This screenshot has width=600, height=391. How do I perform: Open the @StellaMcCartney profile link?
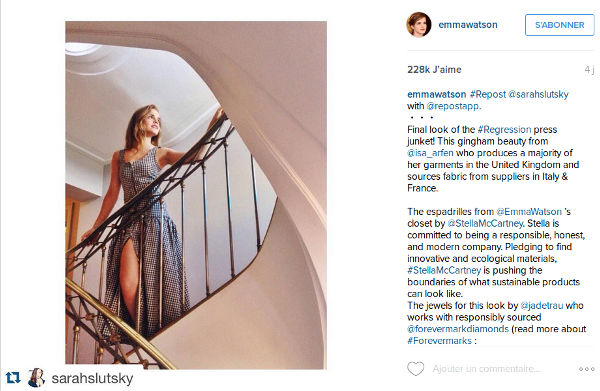pos(485,223)
